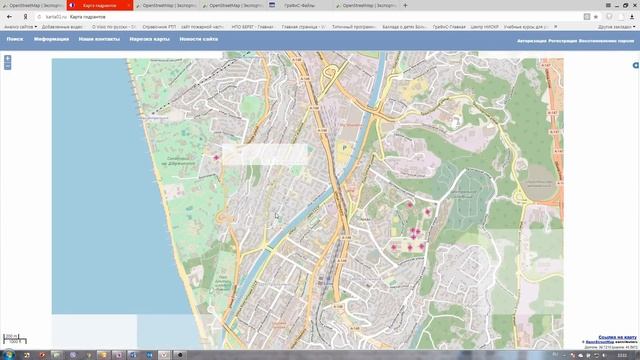Open the Новости сайта menu item
640x360 pixels.
199,39
